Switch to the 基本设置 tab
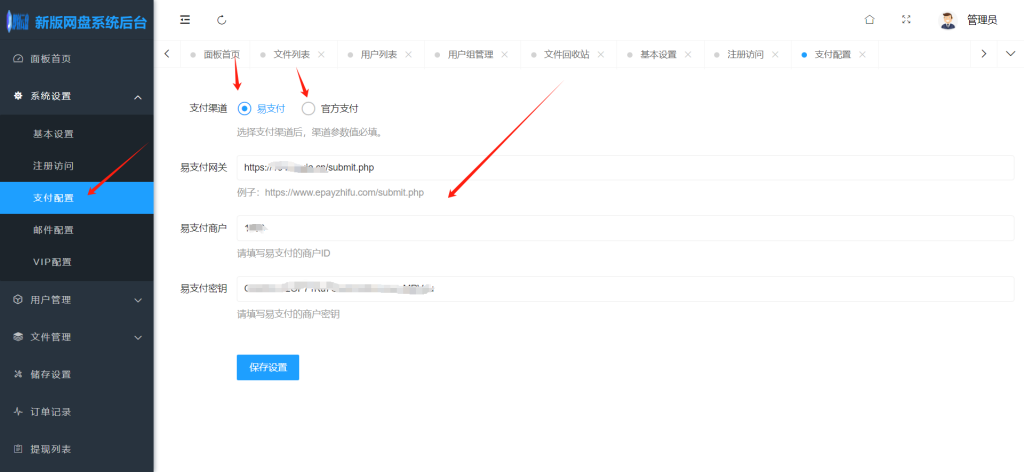 click(658, 55)
